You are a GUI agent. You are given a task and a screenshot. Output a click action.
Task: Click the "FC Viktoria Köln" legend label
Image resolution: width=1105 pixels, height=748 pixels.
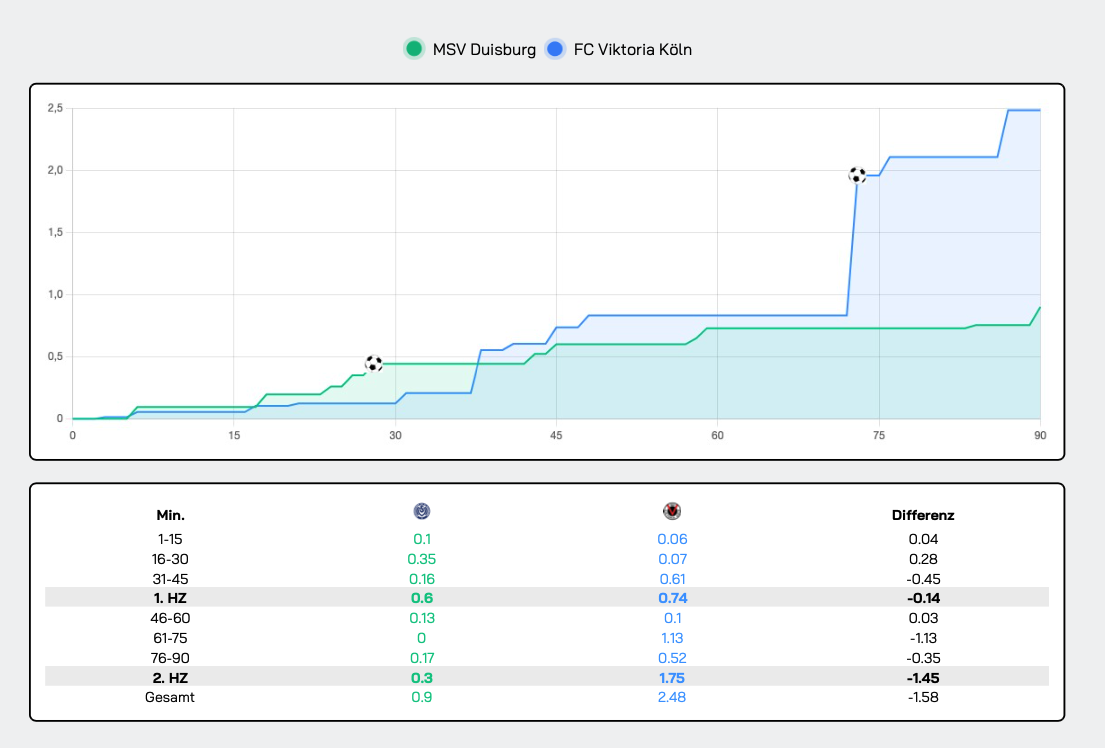633,49
